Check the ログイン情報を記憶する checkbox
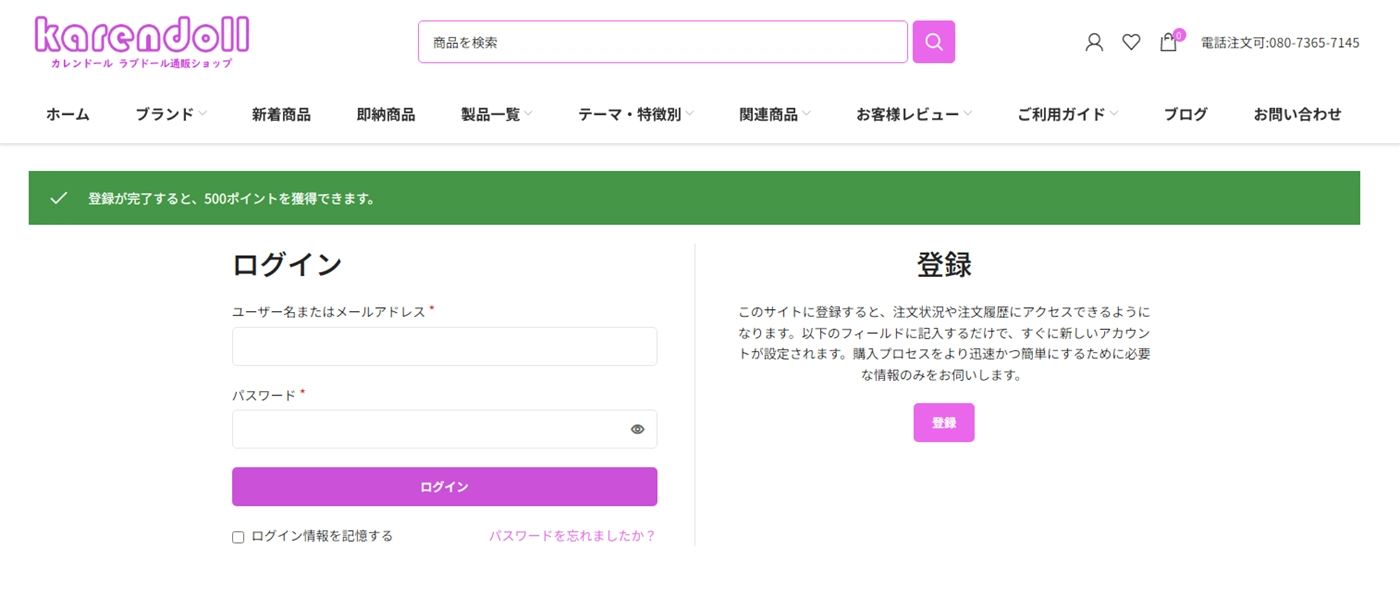This screenshot has height=600, width=1400. (x=238, y=537)
